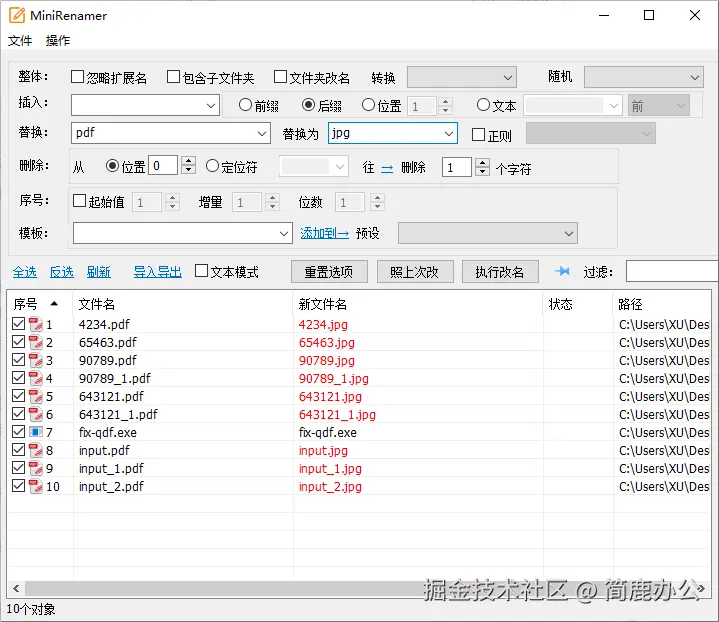Click the PDF icon for row 643121_1.pdf
This screenshot has width=719, height=622.
35,414
